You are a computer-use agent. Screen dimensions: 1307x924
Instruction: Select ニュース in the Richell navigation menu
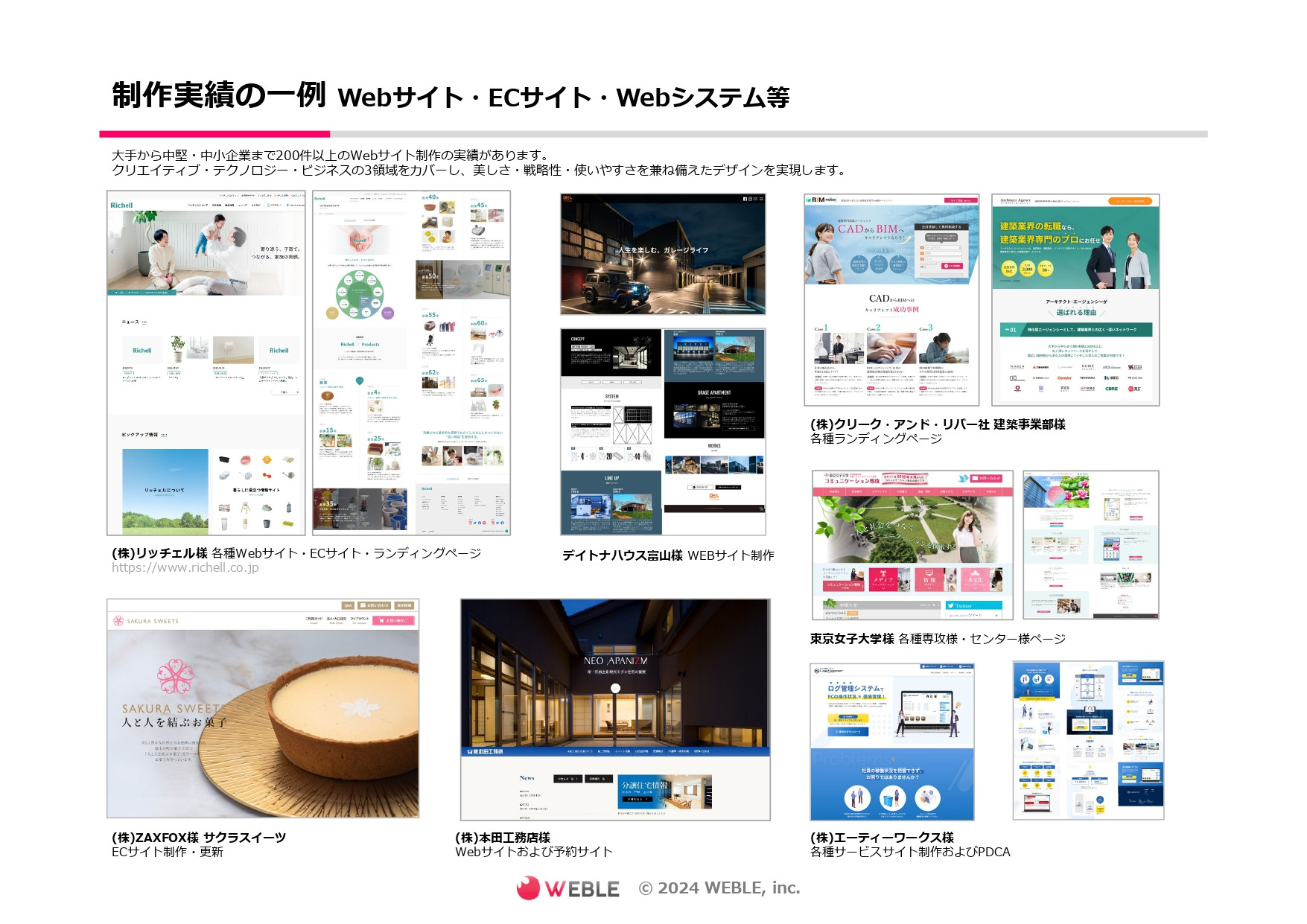[x=243, y=205]
